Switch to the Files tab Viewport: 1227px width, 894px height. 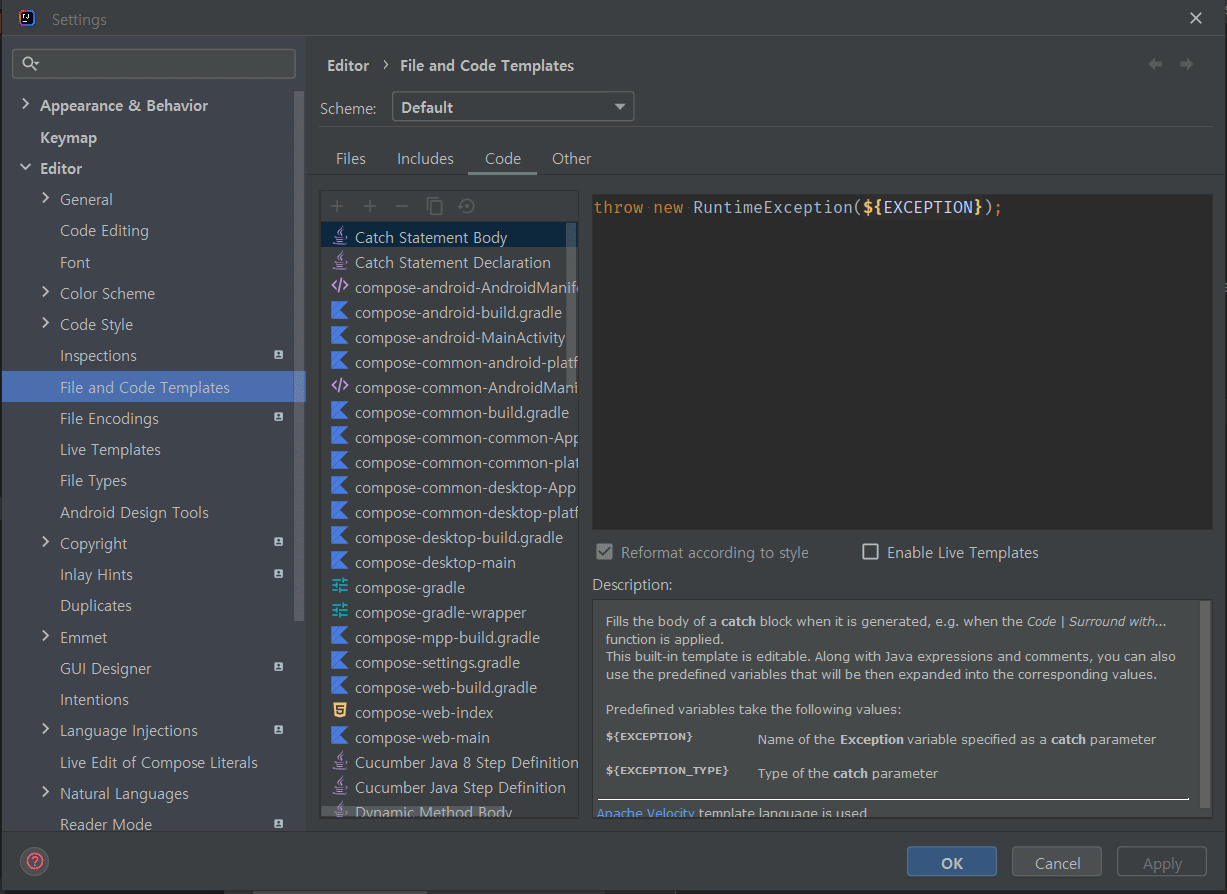(351, 158)
